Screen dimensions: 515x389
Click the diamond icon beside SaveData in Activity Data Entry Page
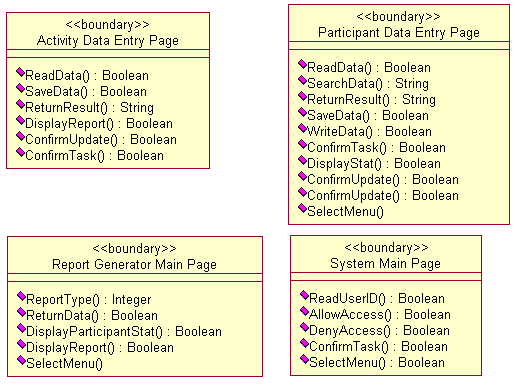tap(20, 88)
